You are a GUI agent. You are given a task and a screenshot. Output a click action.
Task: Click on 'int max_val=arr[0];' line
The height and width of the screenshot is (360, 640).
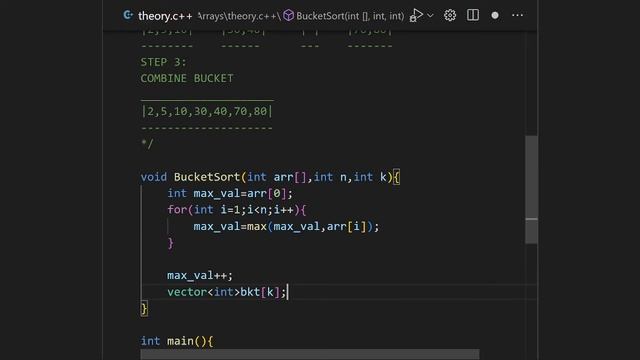coord(230,193)
